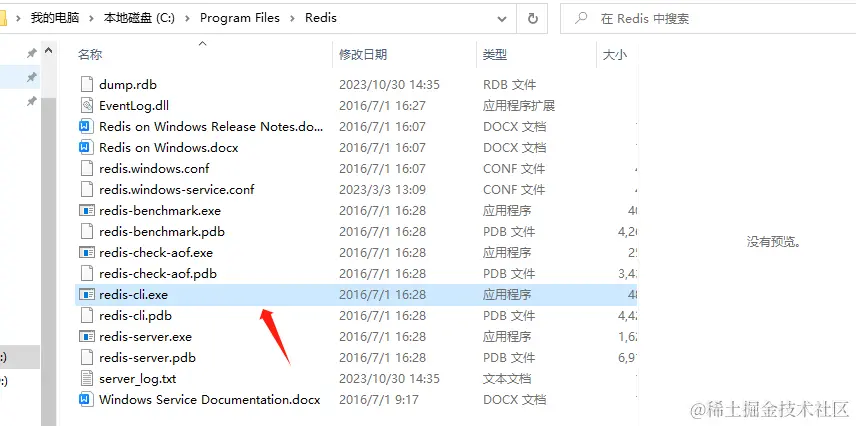
Task: Select the redis-cli.exe application icon
Action: coord(87,295)
